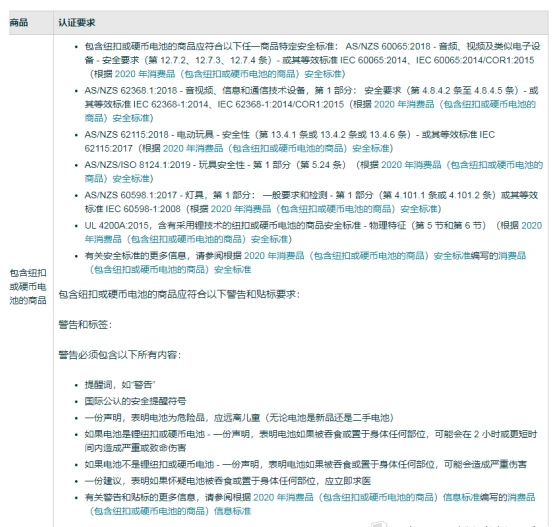Click the '警告和标签:' line
The width and height of the screenshot is (555, 527).
pos(85,325)
